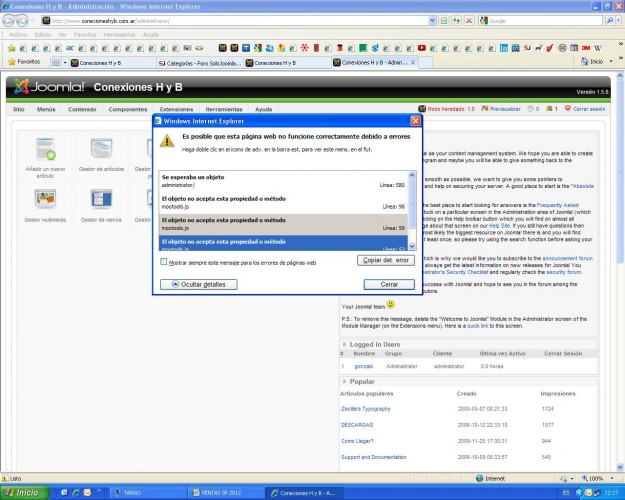The image size is (625, 500).
Task: Click the Internet Explorer quick launch icon
Action: [75, 493]
